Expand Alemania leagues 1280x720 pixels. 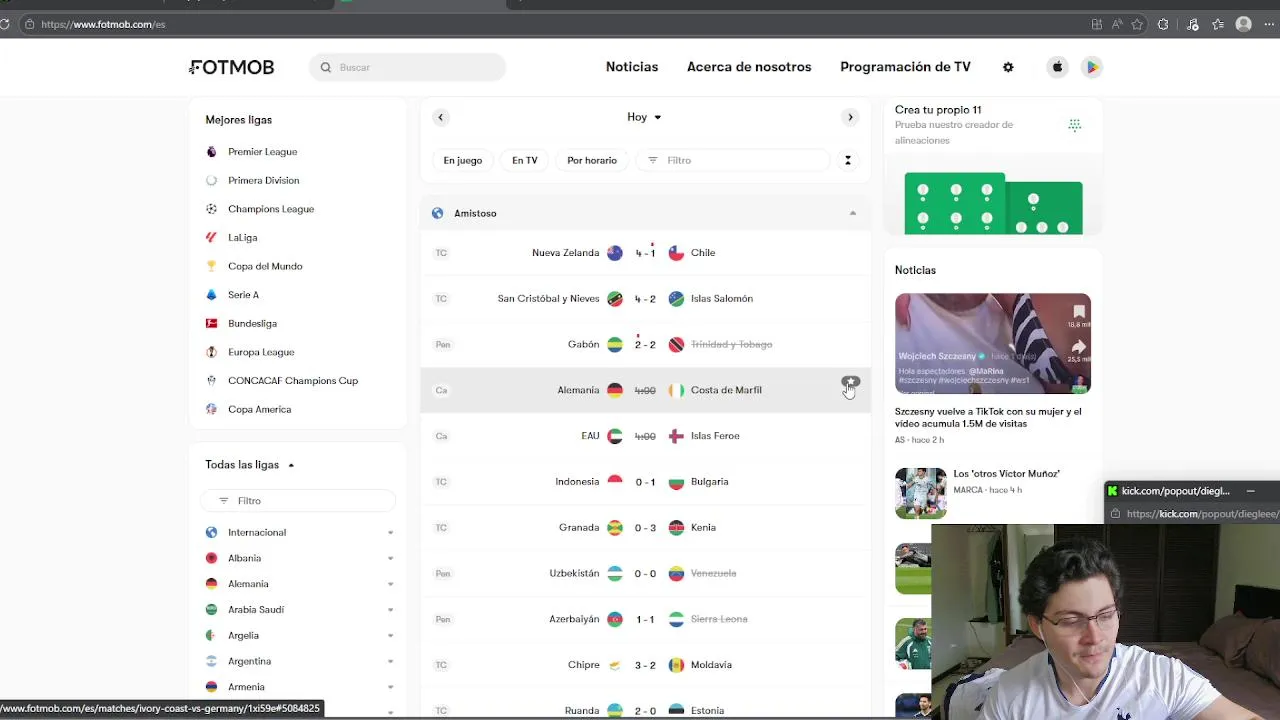[390, 584]
